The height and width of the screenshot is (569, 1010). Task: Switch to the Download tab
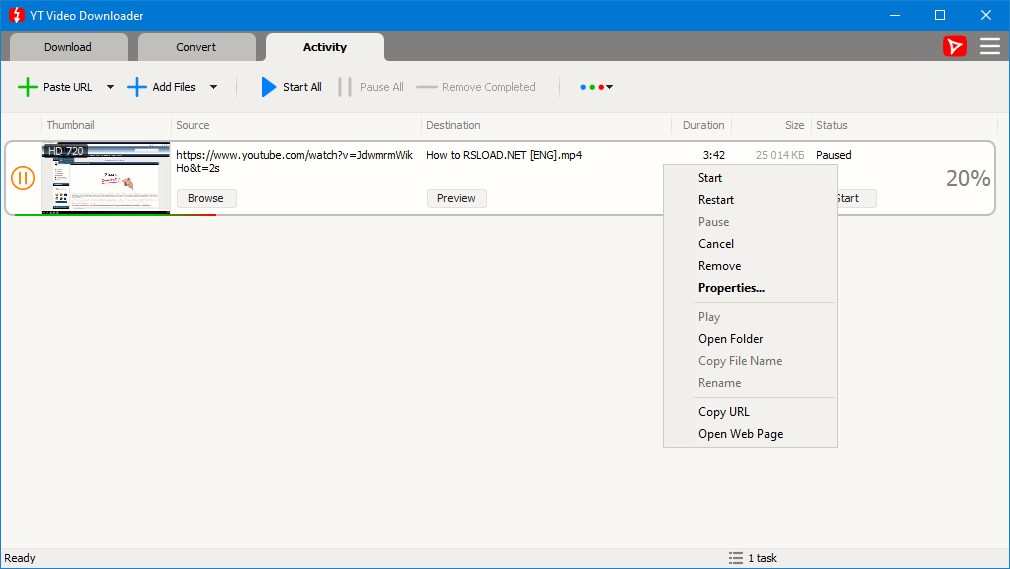click(68, 47)
